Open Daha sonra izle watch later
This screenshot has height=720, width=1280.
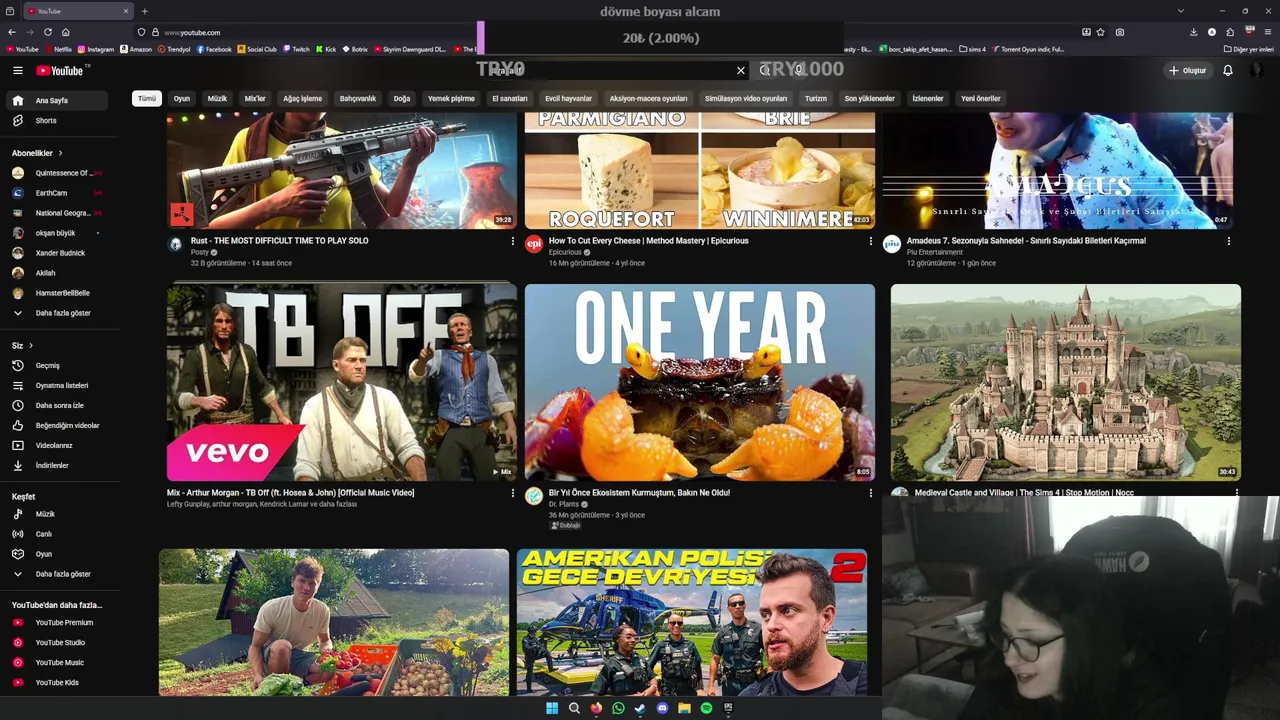pos(60,405)
